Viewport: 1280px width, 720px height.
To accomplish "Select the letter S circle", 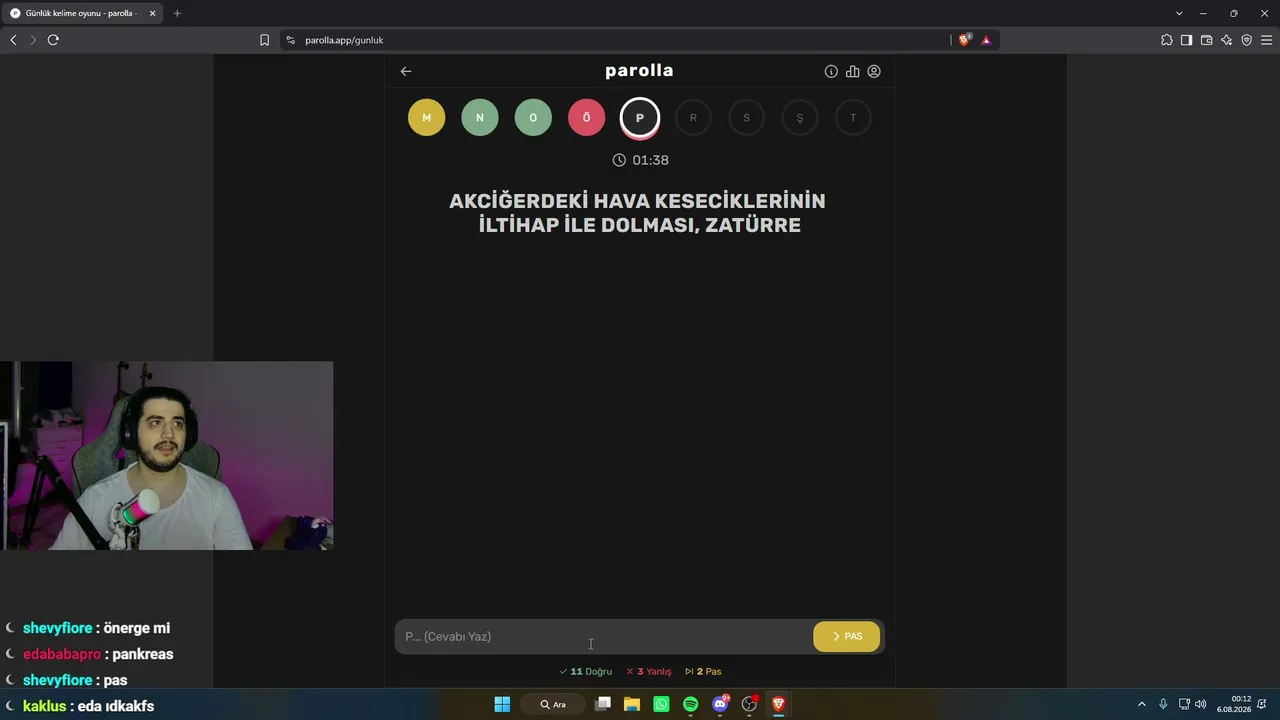I will [746, 118].
